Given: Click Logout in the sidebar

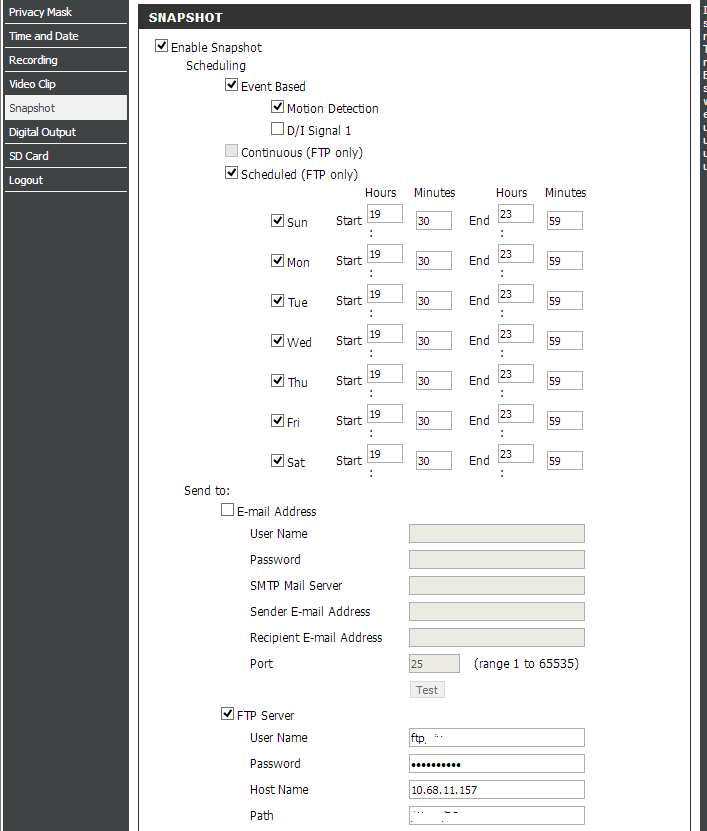Looking at the screenshot, I should pyautogui.click(x=26, y=180).
